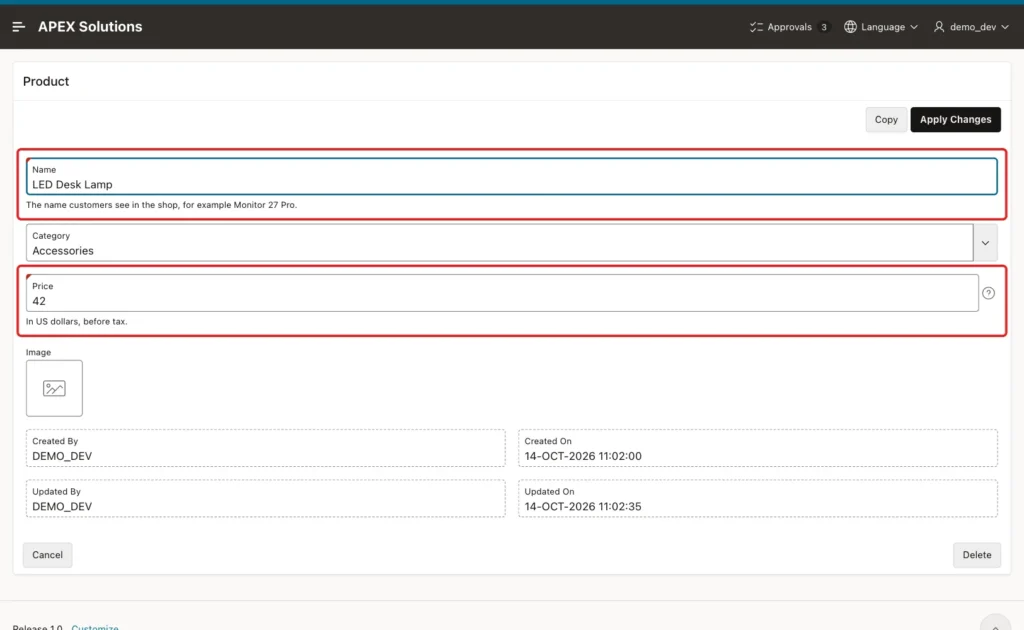
Task: Click into the Price field
Action: click(502, 293)
